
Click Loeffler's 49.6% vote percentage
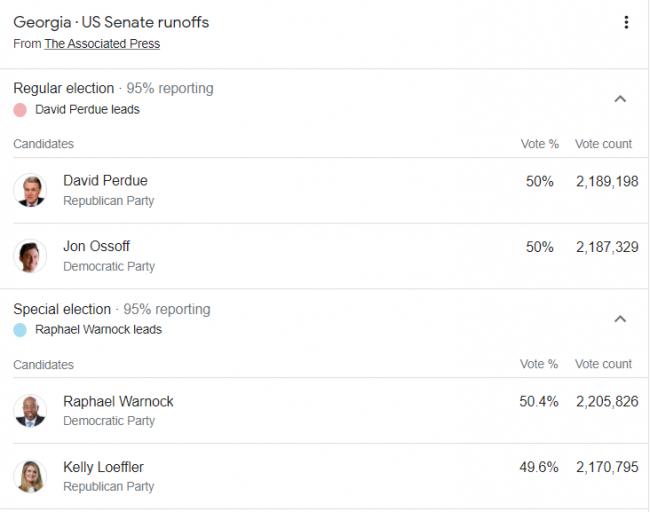538,467
